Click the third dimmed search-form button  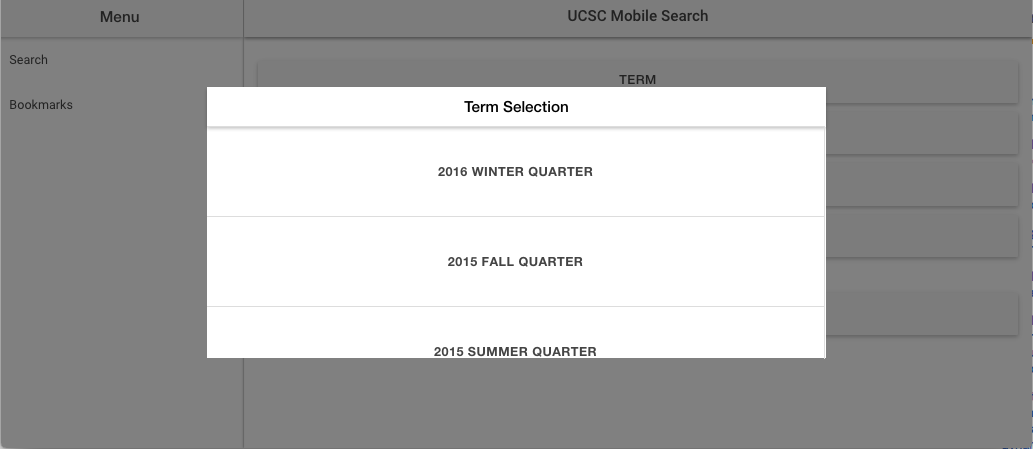(920, 185)
